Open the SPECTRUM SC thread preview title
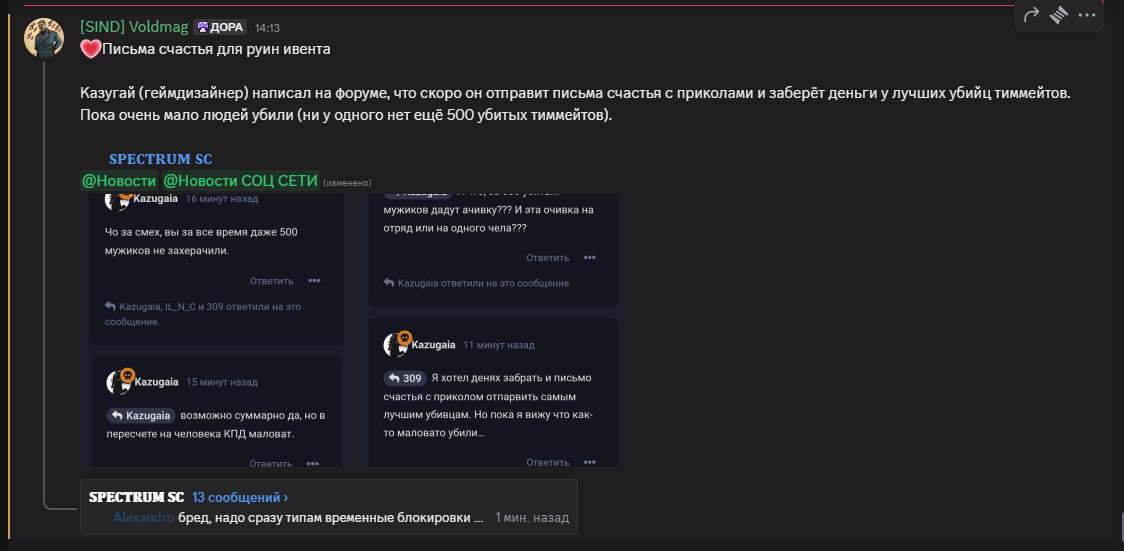The height and width of the screenshot is (551, 1124). click(136, 497)
